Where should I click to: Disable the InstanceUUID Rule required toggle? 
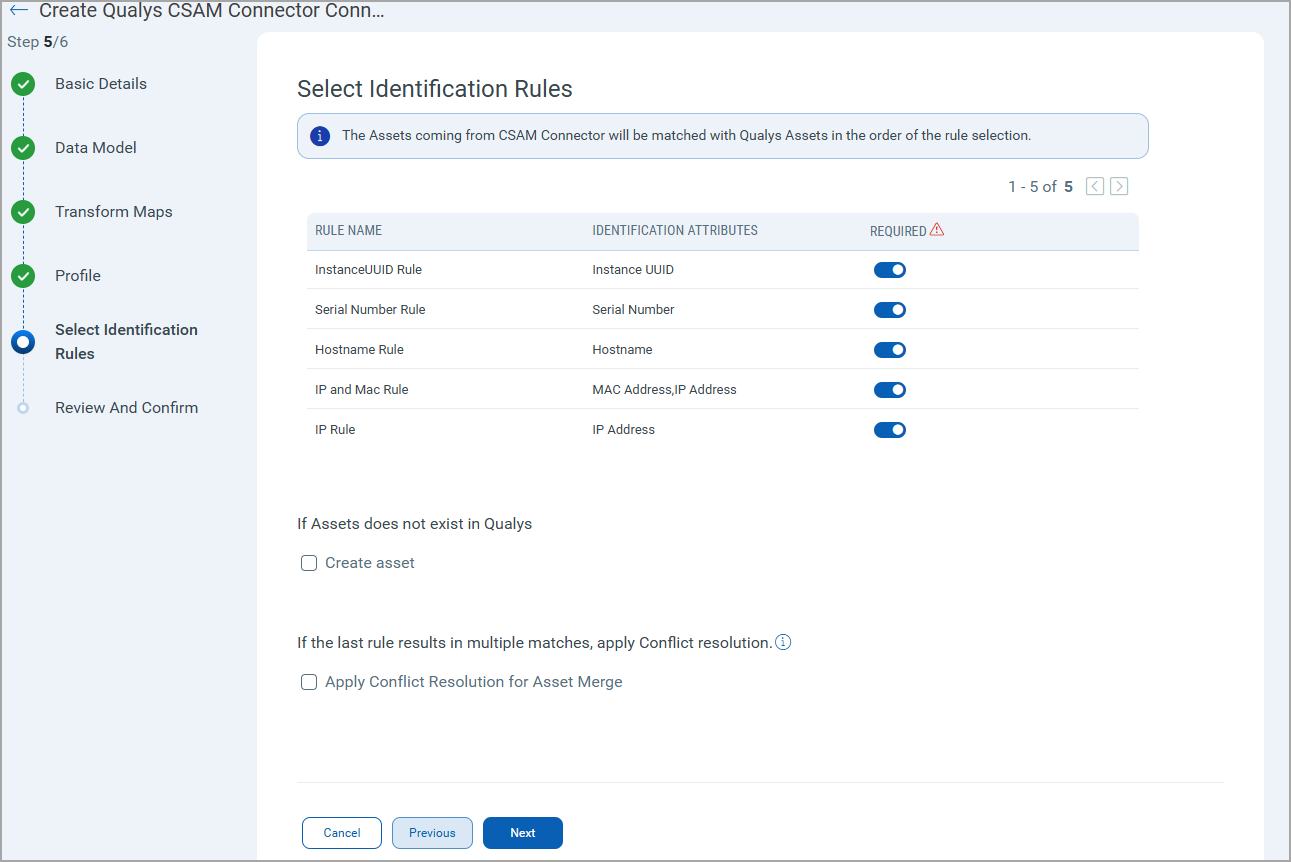[890, 269]
